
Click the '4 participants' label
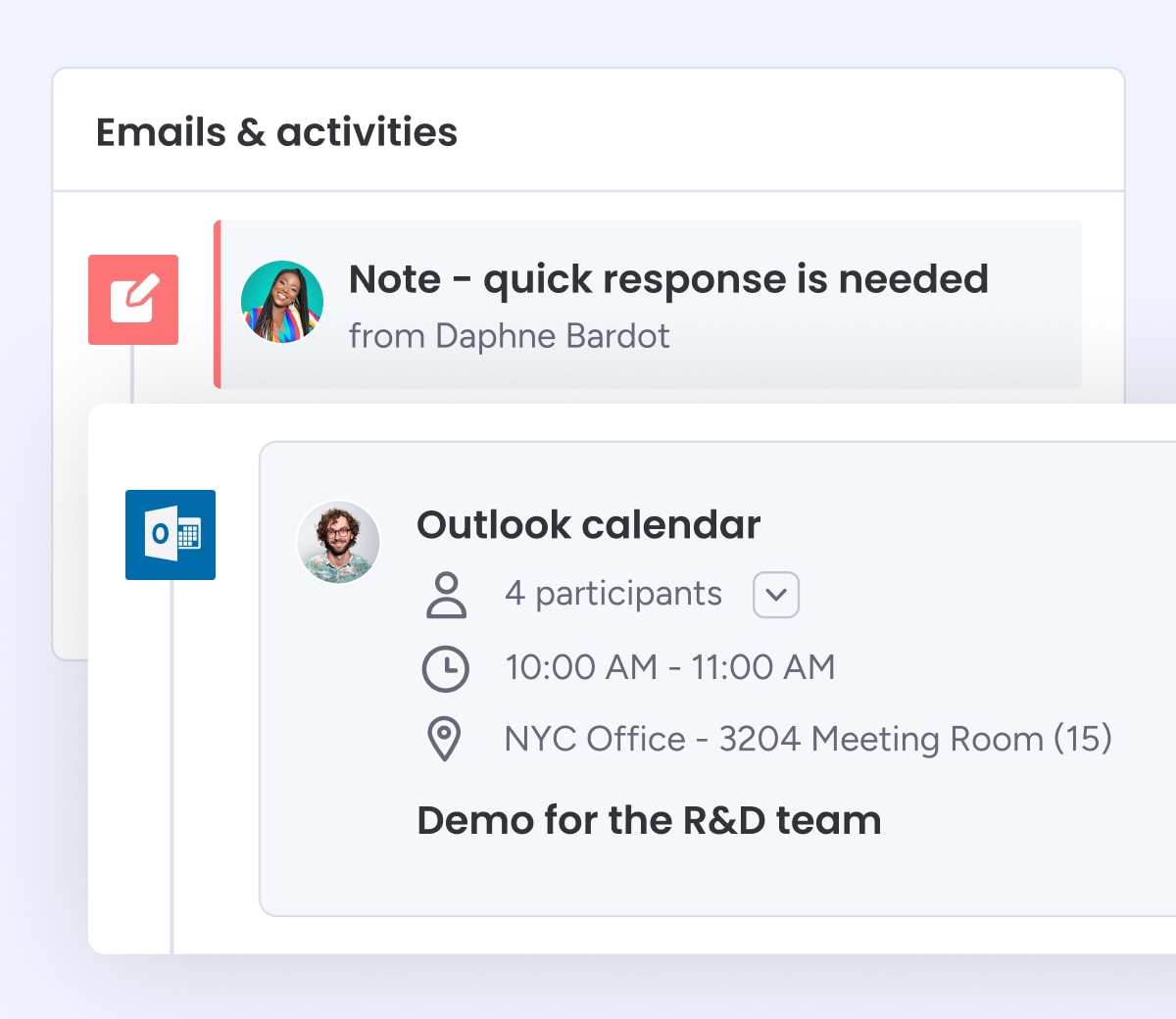coord(613,594)
